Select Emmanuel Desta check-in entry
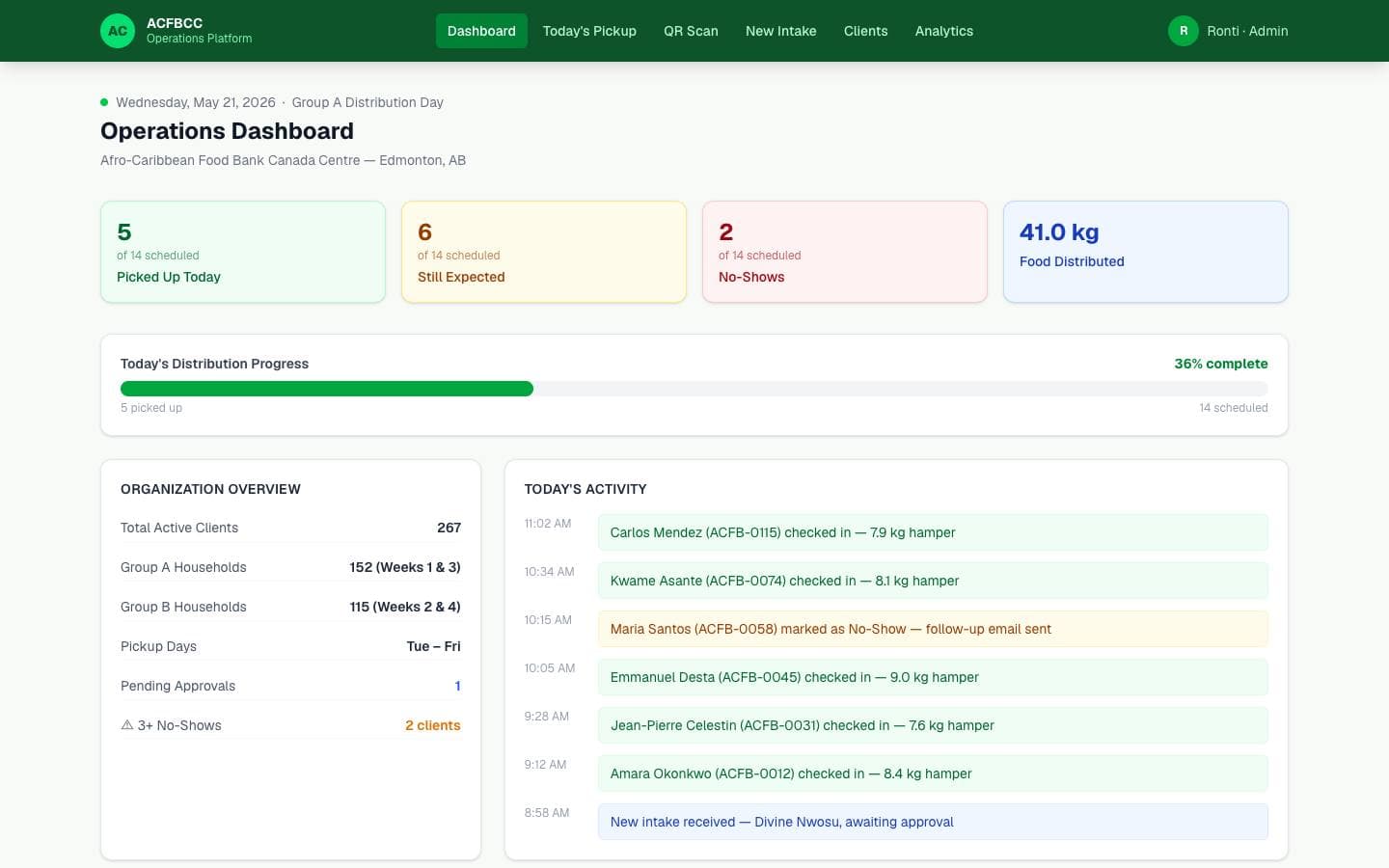1389x868 pixels. (933, 677)
